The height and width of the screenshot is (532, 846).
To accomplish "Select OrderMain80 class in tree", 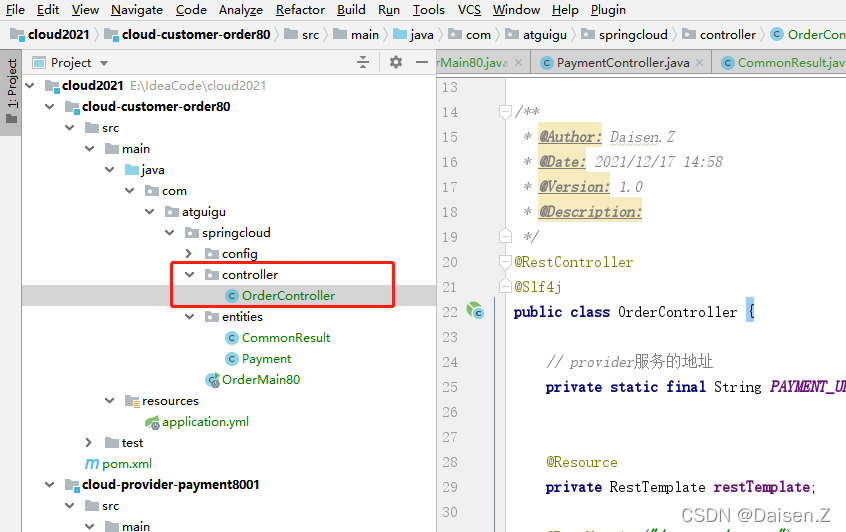I will tap(261, 380).
